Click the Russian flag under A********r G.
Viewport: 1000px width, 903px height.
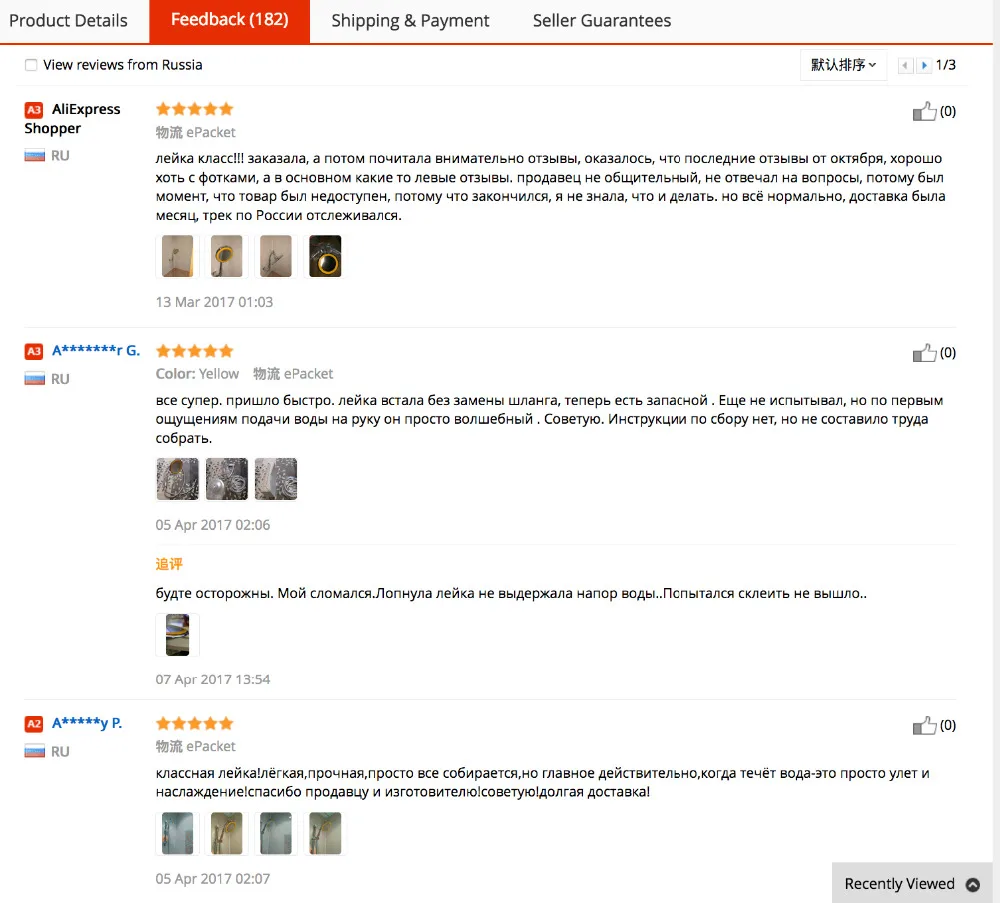coord(34,379)
